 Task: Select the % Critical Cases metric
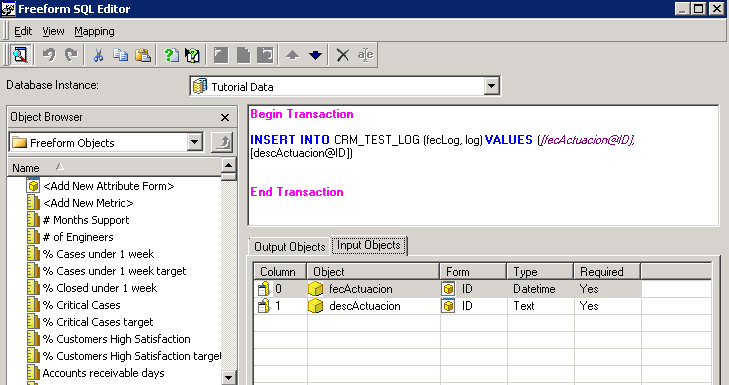(x=81, y=305)
